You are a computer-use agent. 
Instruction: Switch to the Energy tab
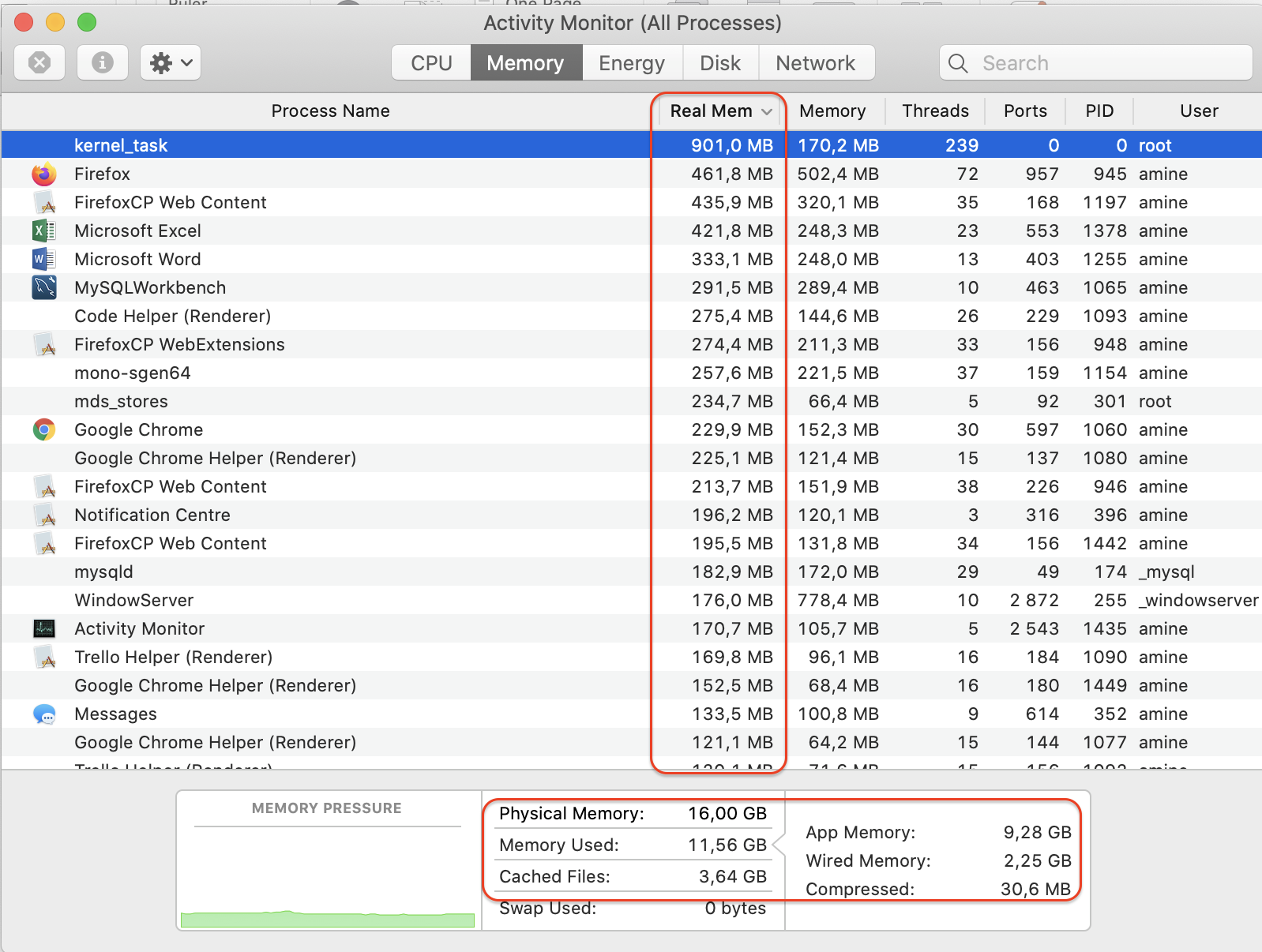pos(631,63)
